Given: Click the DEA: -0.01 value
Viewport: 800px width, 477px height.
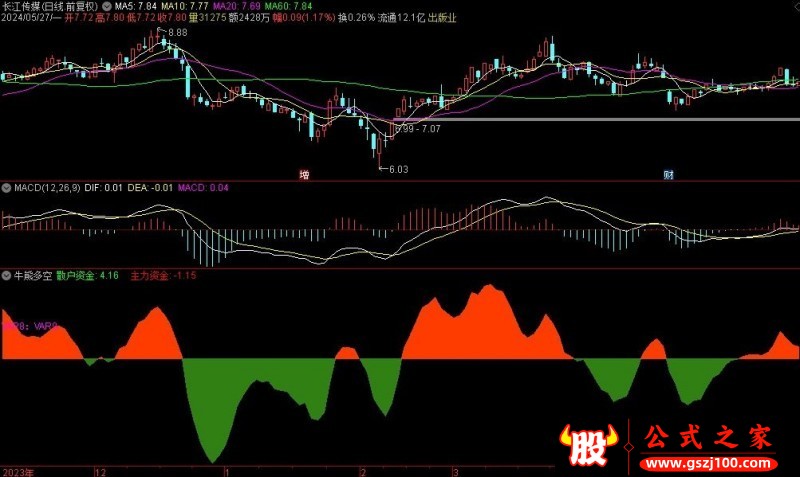Looking at the screenshot, I should [150, 188].
